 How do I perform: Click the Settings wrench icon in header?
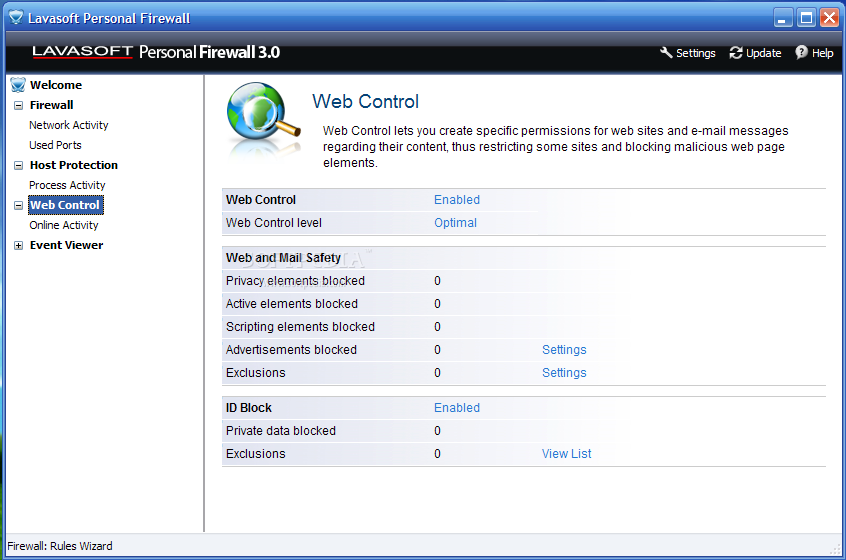666,52
